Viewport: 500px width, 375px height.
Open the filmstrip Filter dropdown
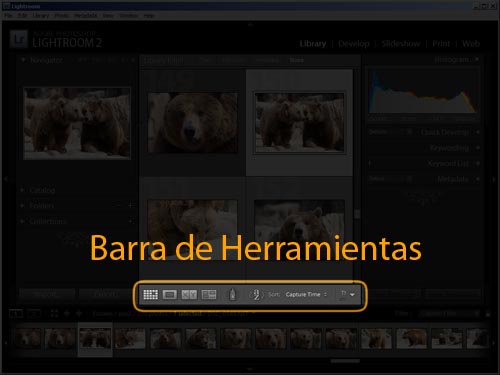449,314
